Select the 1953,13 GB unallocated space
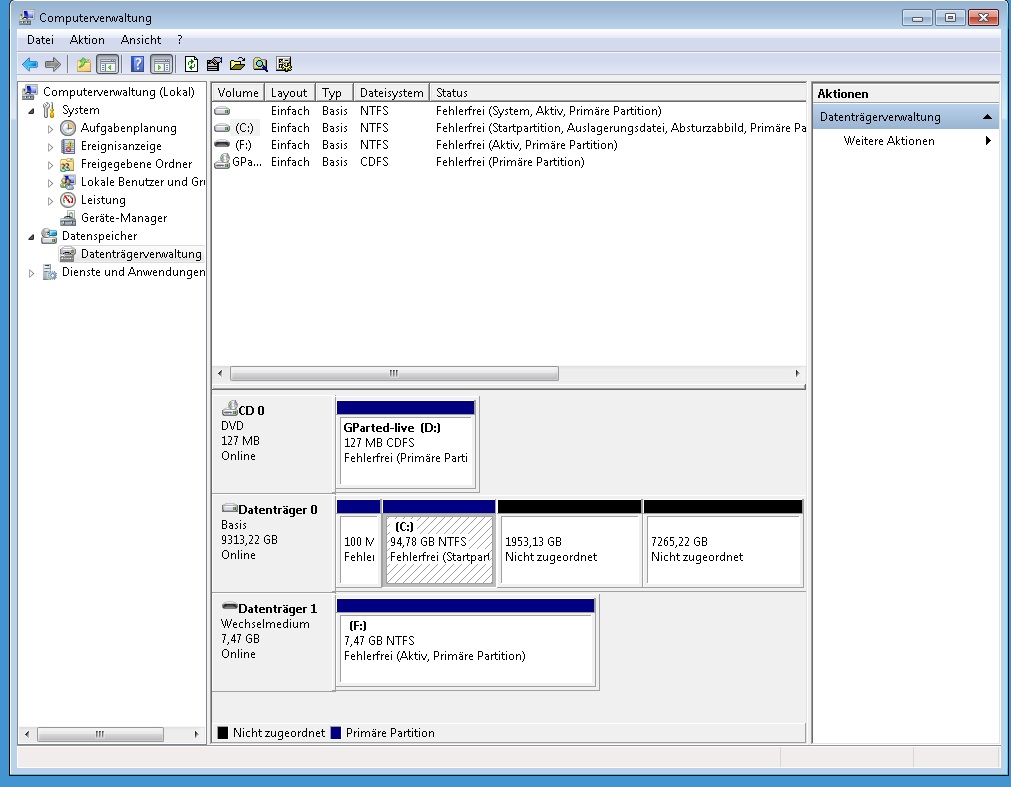Image resolution: width=1011 pixels, height=787 pixels. pyautogui.click(x=570, y=543)
